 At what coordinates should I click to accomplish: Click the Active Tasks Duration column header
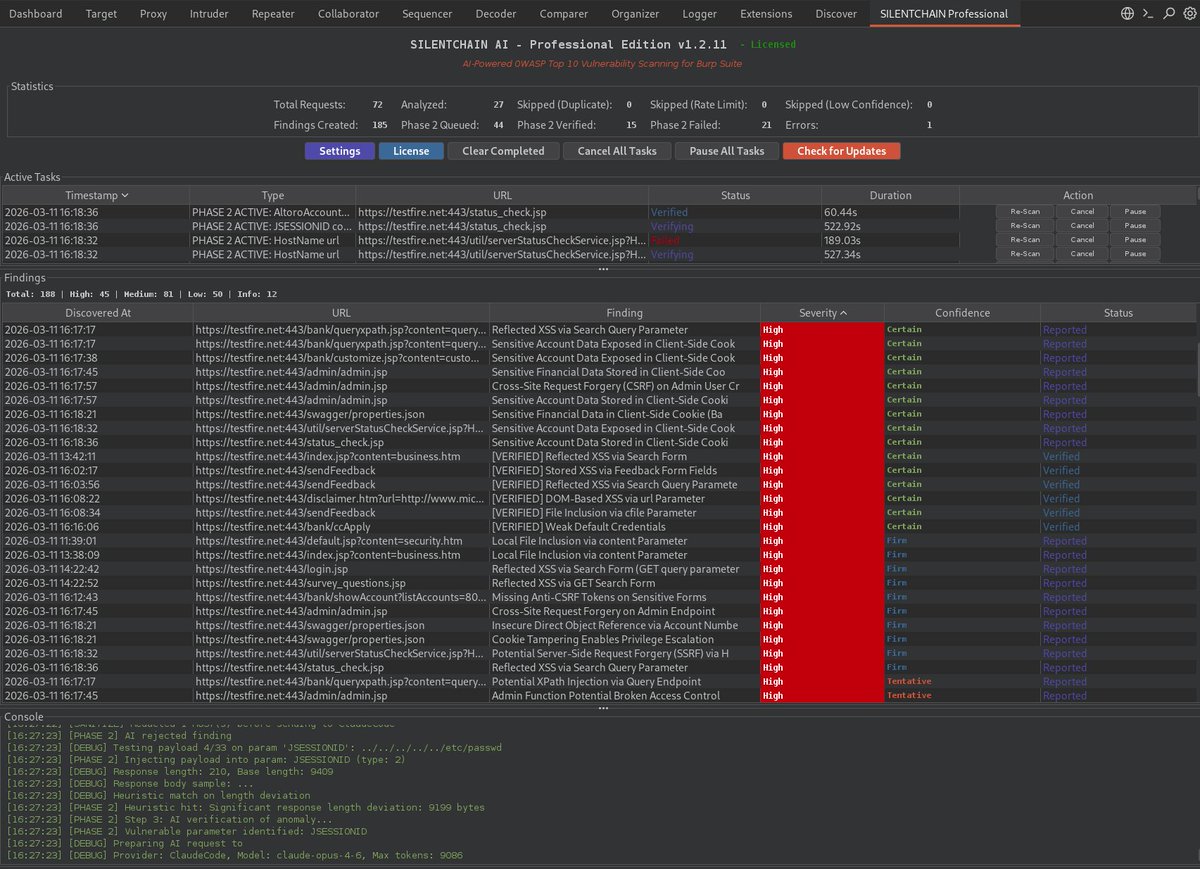890,196
